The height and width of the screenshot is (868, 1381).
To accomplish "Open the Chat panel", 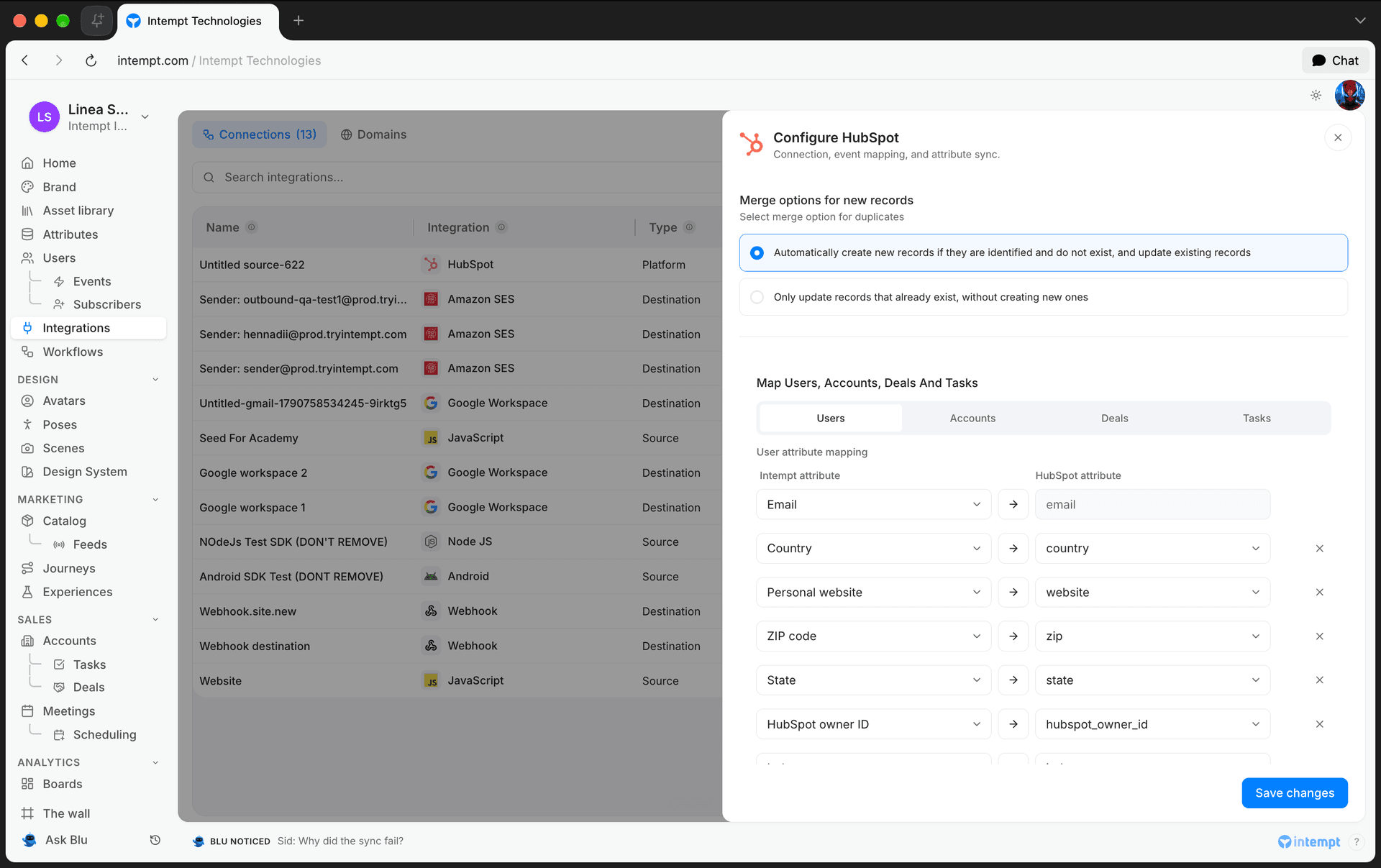I will 1335,60.
